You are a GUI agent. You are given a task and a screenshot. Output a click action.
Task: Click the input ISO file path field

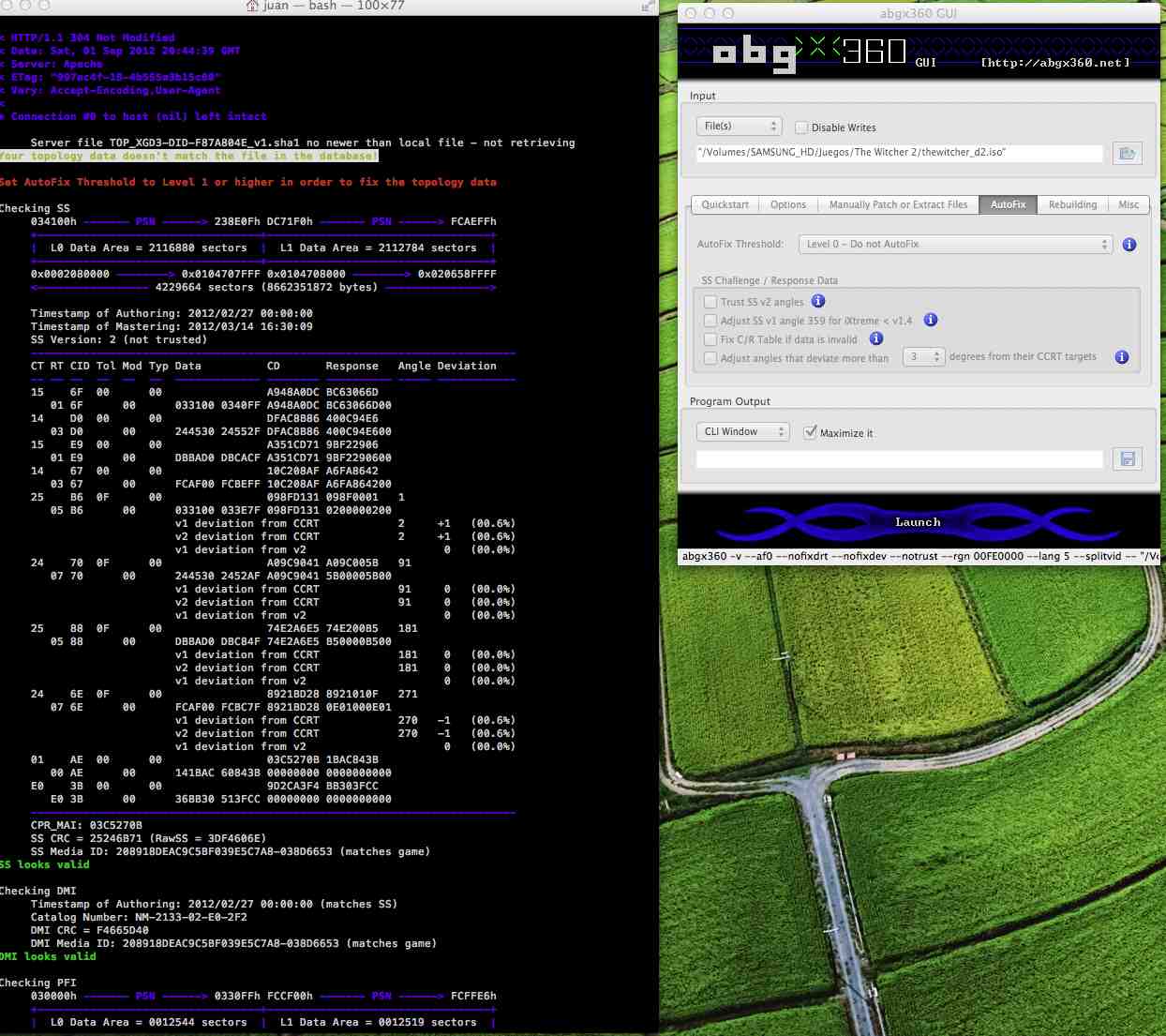coord(899,153)
